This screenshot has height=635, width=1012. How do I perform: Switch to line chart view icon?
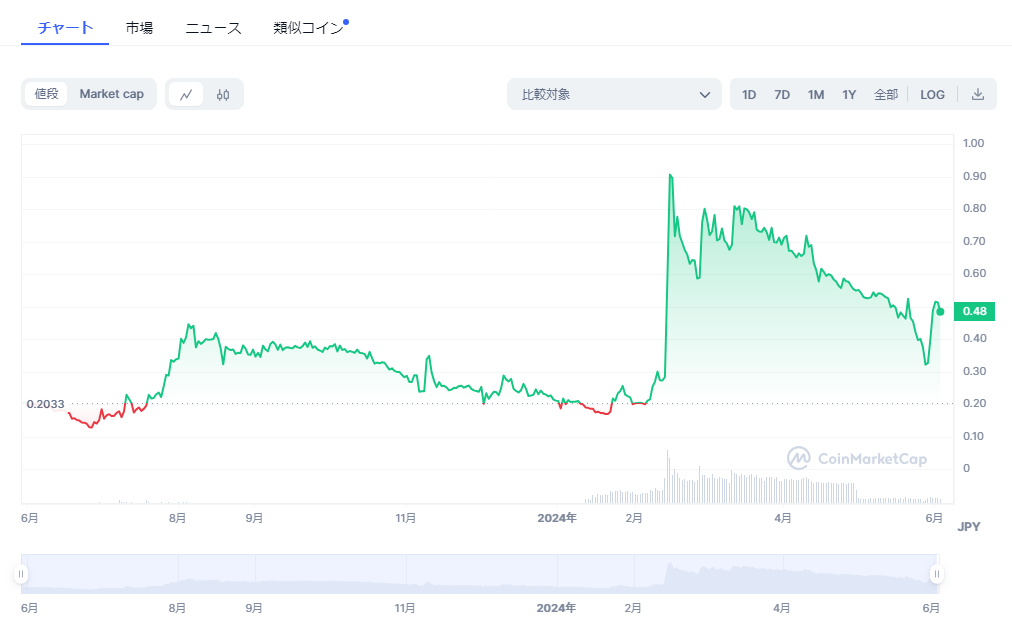[186, 94]
